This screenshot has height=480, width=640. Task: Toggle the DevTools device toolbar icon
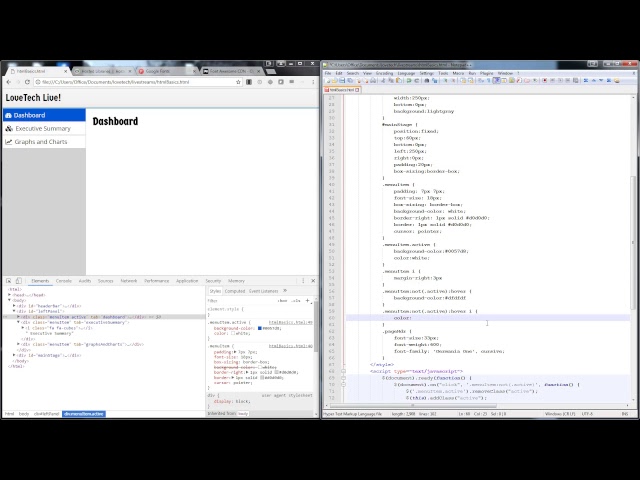coord(19,281)
